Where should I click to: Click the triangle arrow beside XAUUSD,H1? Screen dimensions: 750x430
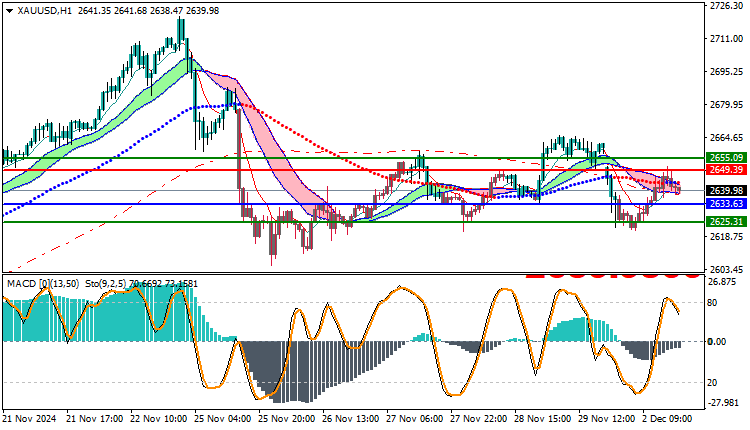coord(10,11)
